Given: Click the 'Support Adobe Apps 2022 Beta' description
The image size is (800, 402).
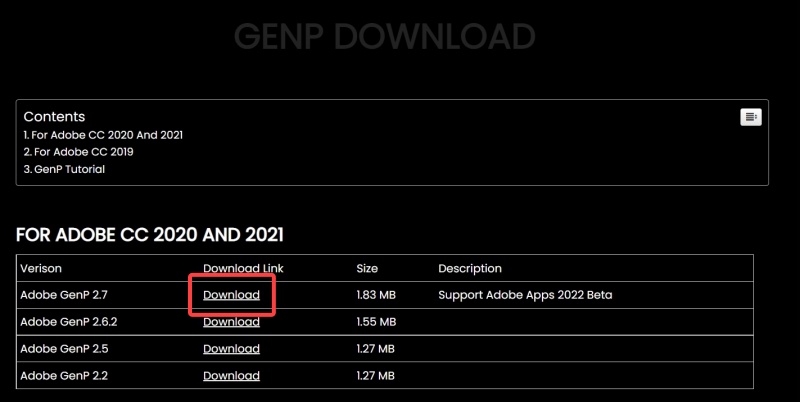Looking at the screenshot, I should click(525, 295).
